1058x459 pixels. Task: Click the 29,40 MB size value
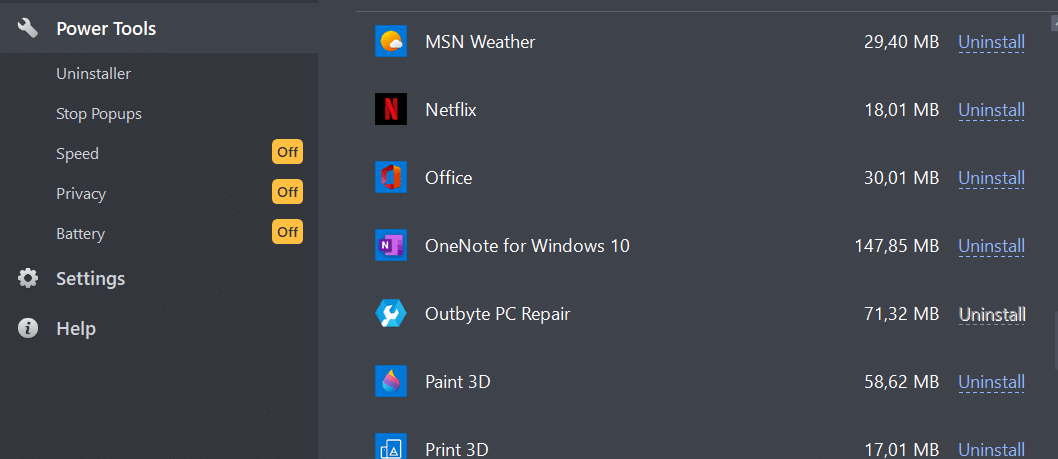click(901, 43)
